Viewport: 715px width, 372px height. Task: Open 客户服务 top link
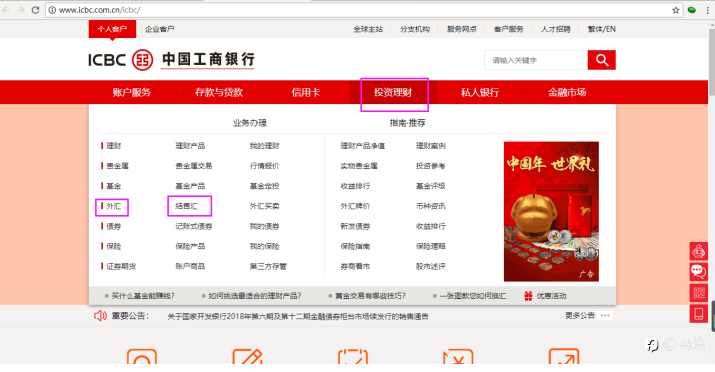pyautogui.click(x=509, y=29)
